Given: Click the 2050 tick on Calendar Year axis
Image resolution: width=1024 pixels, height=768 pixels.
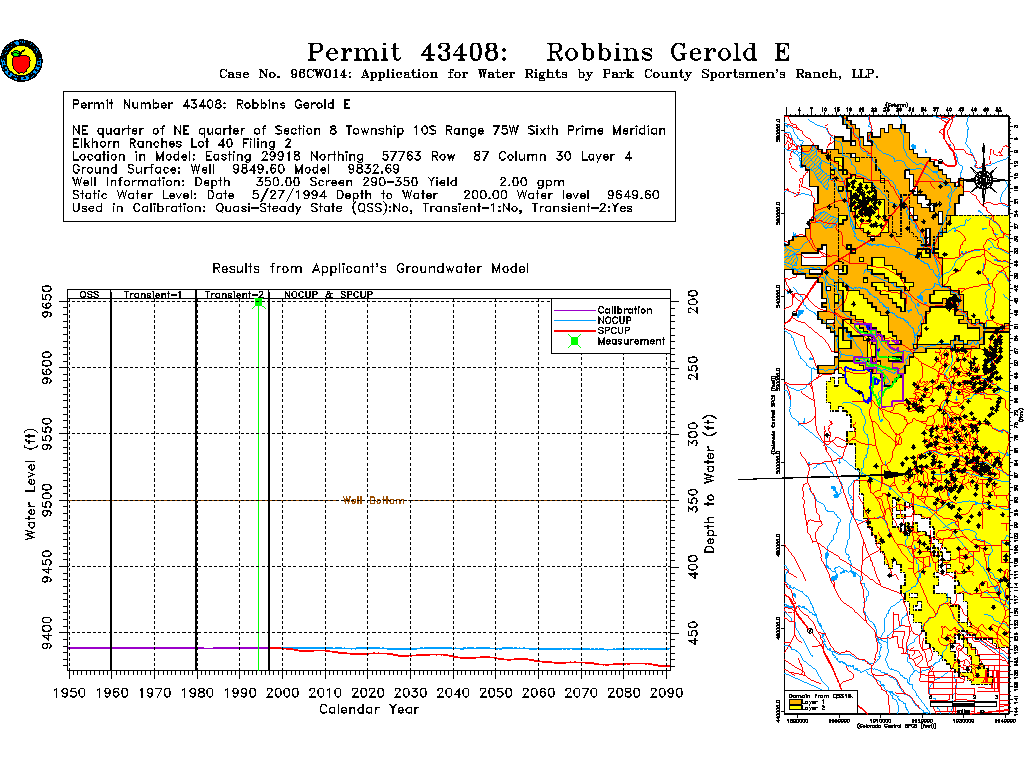Looking at the screenshot, I should [495, 693].
